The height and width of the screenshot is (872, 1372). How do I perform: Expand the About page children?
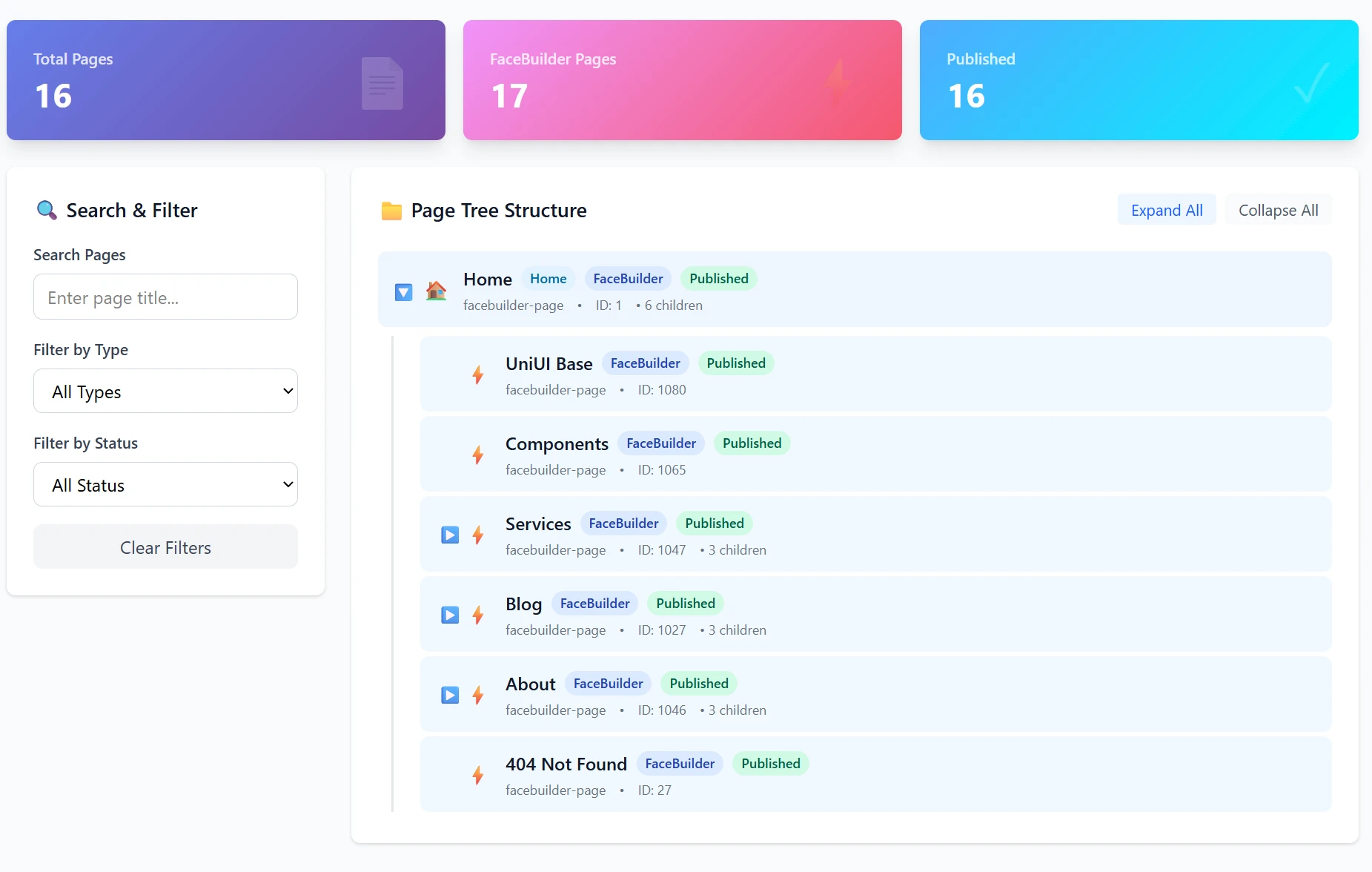450,696
